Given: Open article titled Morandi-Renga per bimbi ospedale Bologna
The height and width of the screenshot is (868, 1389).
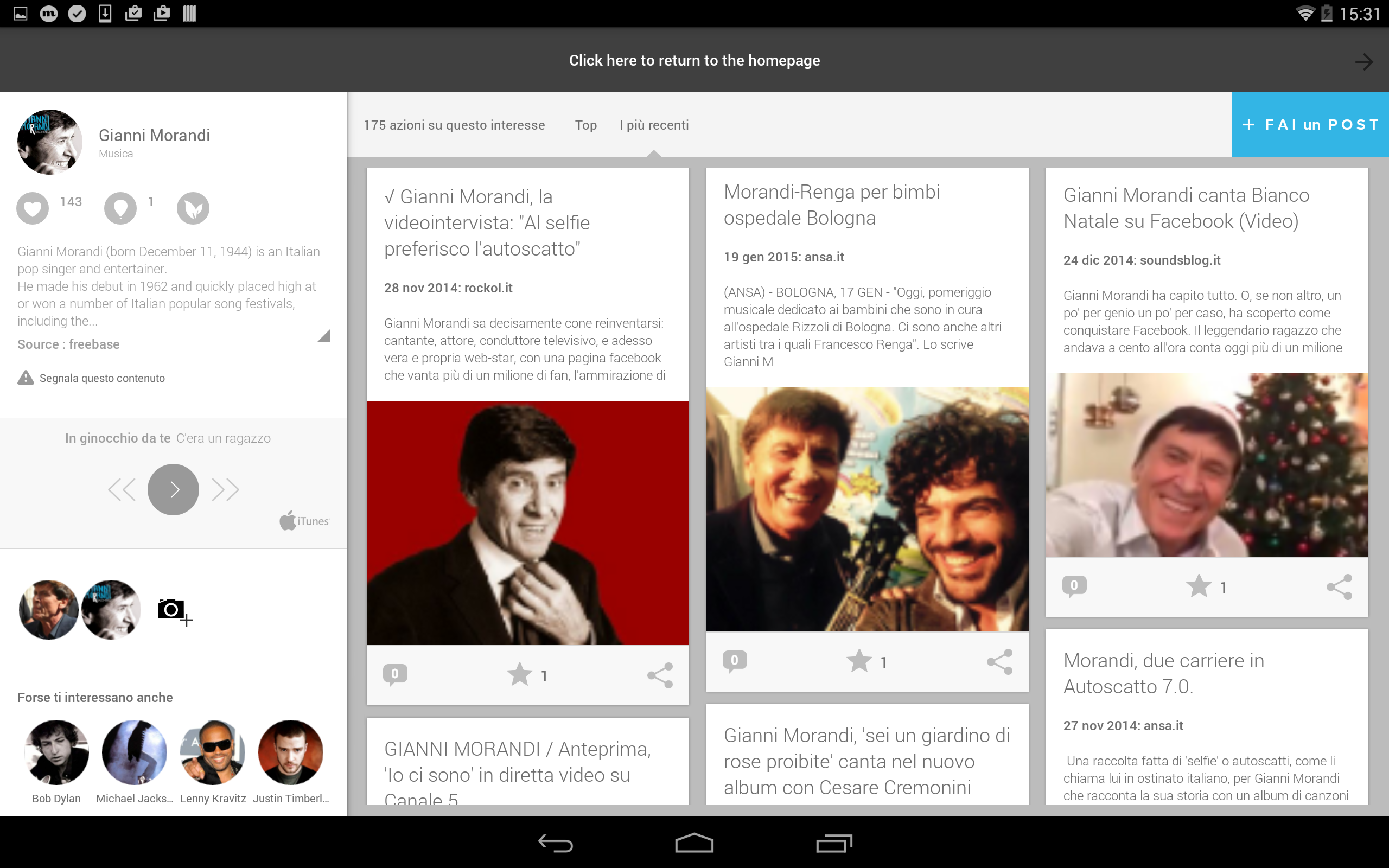Looking at the screenshot, I should click(832, 205).
